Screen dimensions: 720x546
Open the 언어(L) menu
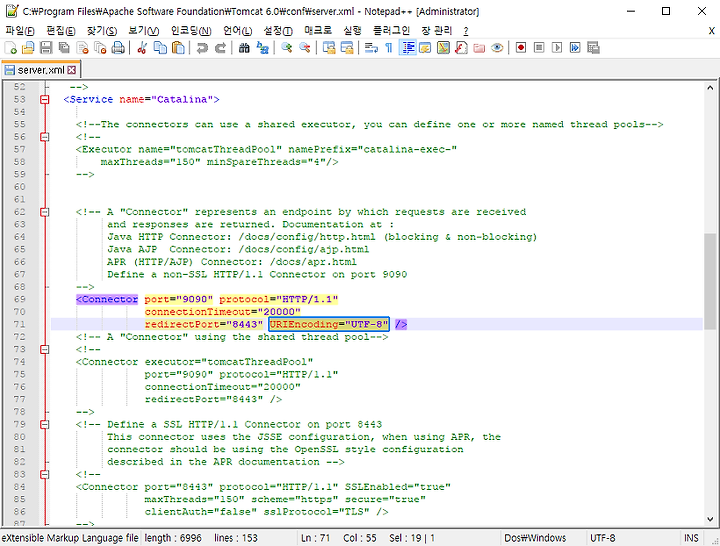pyautogui.click(x=237, y=31)
